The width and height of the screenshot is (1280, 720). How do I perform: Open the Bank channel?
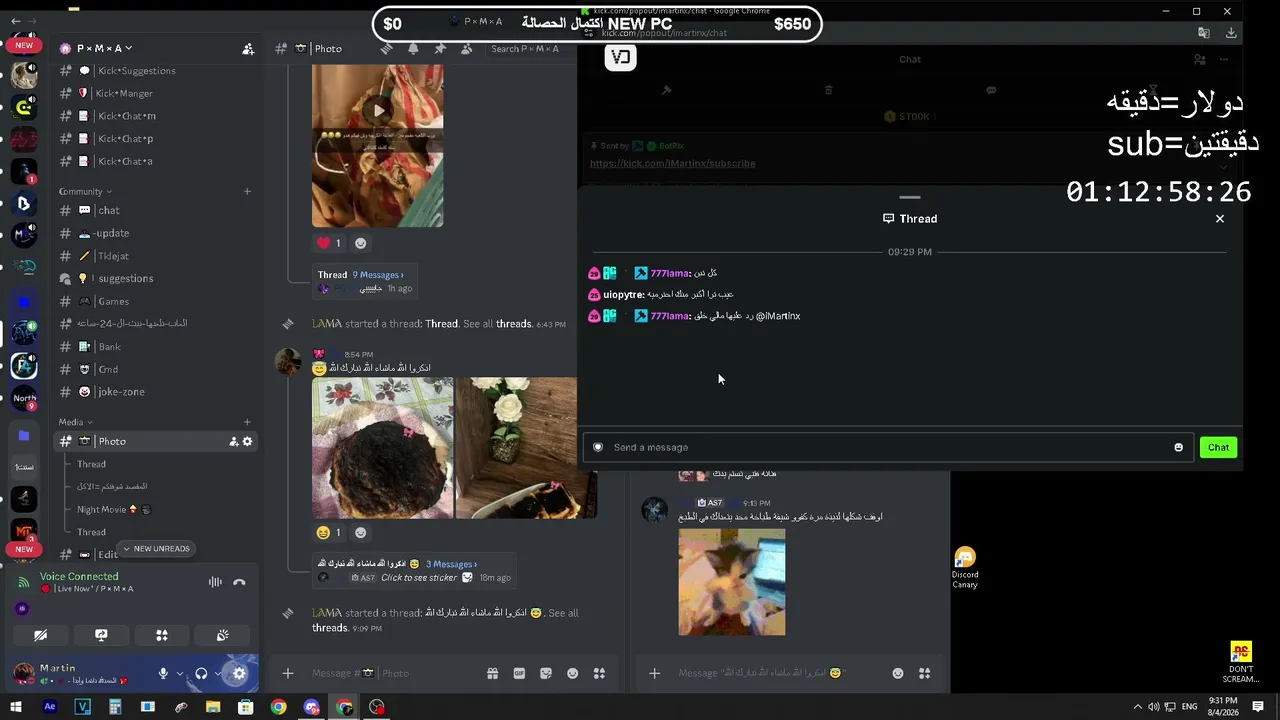pos(155,347)
